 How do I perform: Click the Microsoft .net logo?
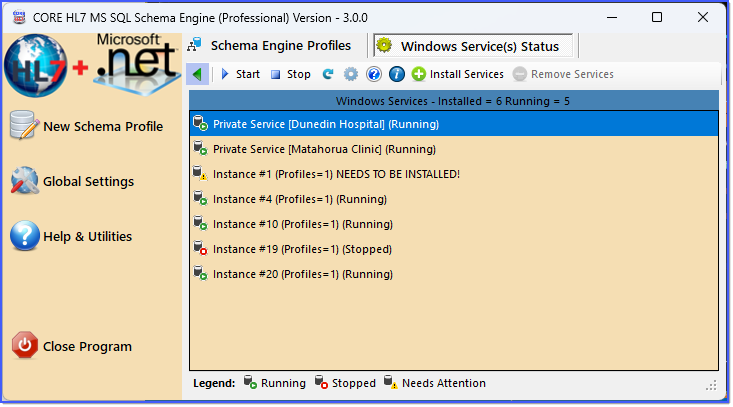(x=137, y=63)
